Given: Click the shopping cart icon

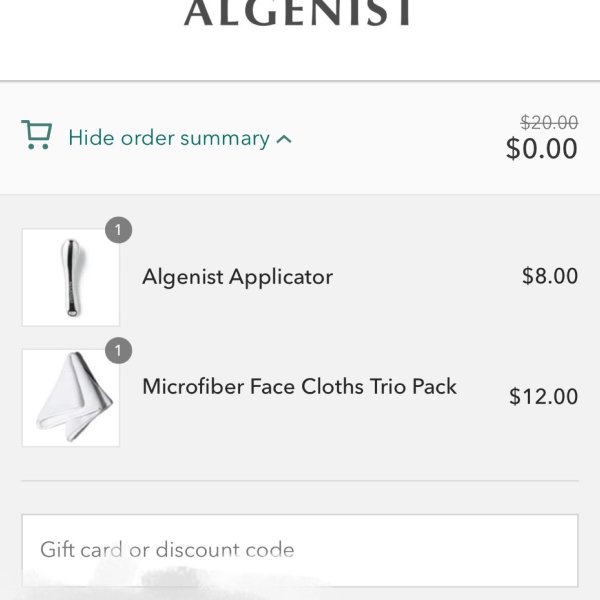Looking at the screenshot, I should tap(37, 135).
